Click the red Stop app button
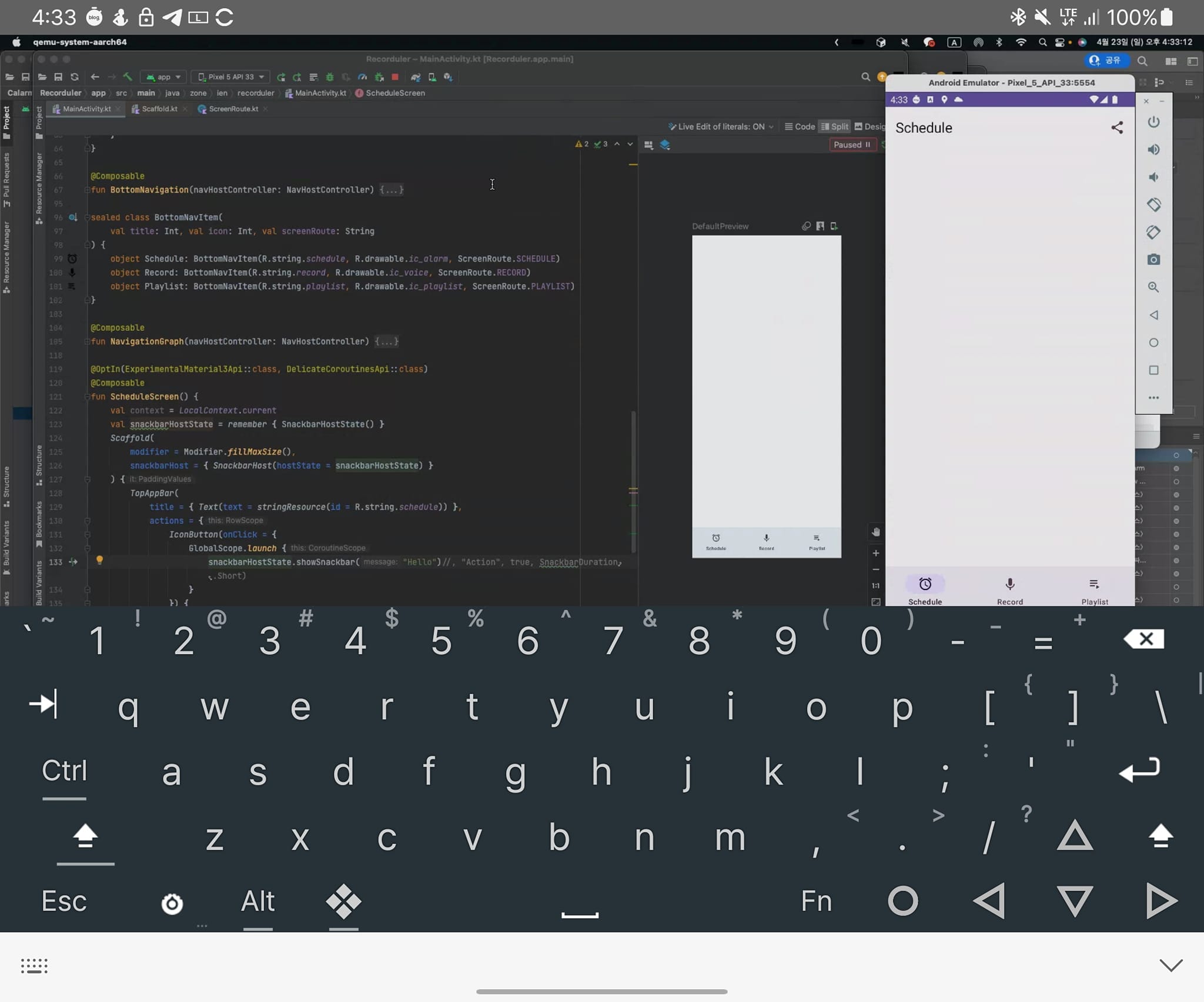Screen dimensions: 1204x1002 [395, 77]
